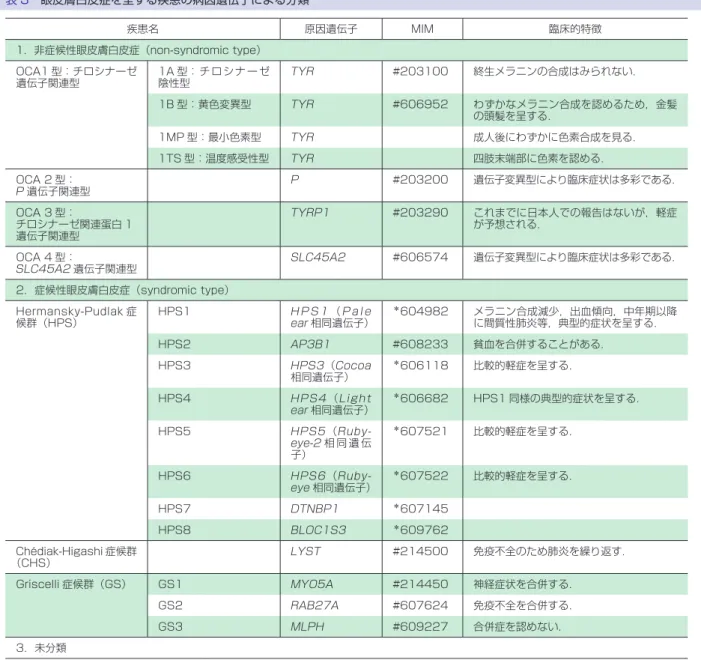Click the 3. 未分類 section heading

pyautogui.click(x=346, y=648)
